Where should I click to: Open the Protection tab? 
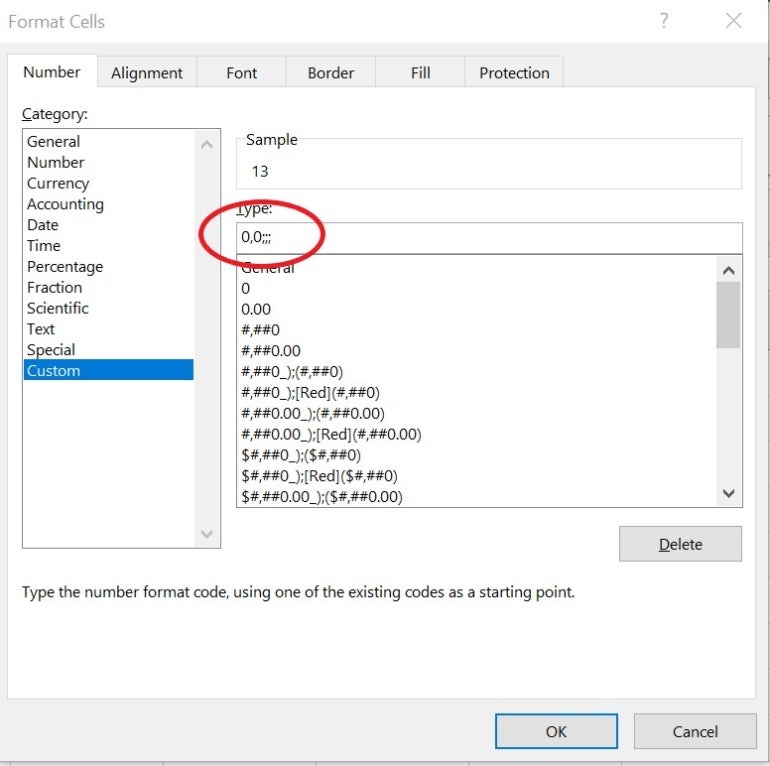pyautogui.click(x=514, y=73)
